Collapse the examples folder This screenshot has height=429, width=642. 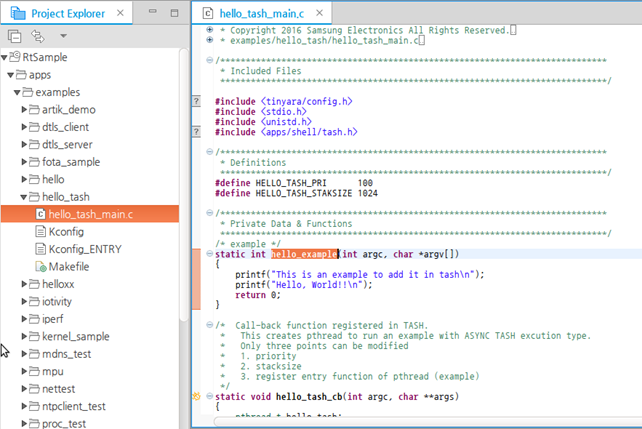click(16, 92)
